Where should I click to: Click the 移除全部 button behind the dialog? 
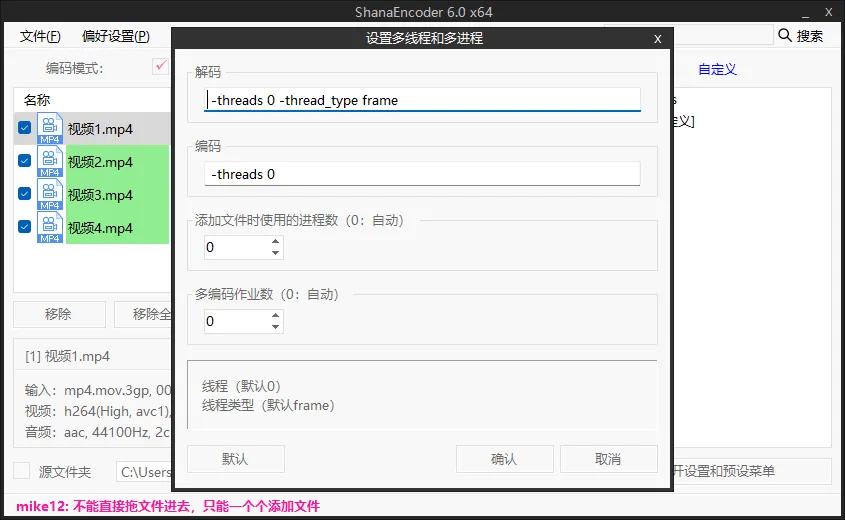point(143,314)
